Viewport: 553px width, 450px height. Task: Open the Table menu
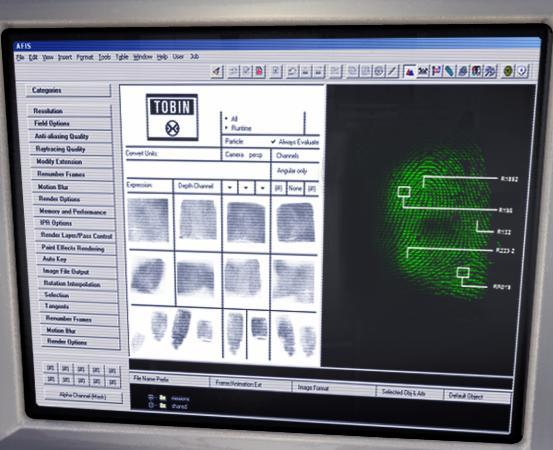(122, 57)
